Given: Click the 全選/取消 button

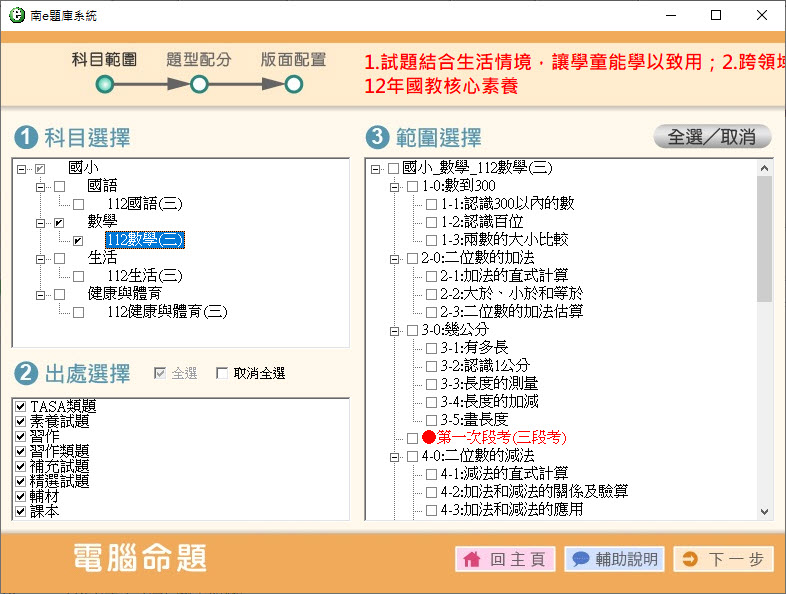Looking at the screenshot, I should click(712, 137).
